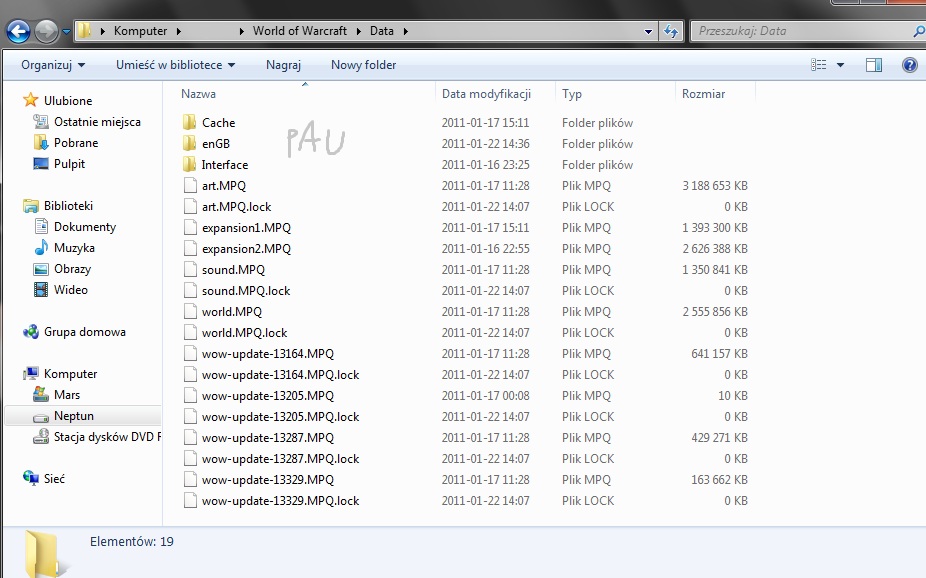Select Data breadcrumb segment

tap(382, 31)
